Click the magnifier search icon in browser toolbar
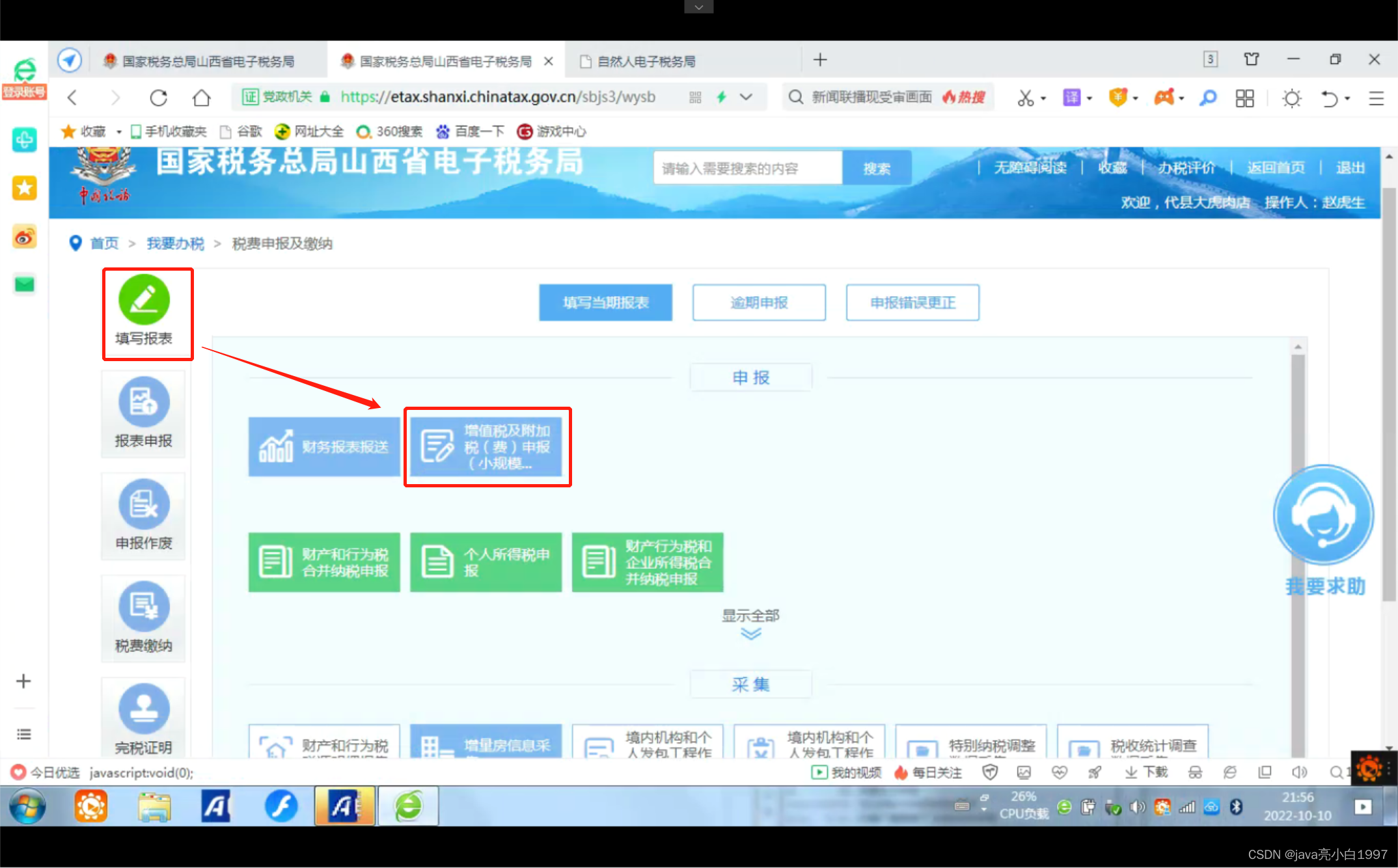 tap(1208, 98)
